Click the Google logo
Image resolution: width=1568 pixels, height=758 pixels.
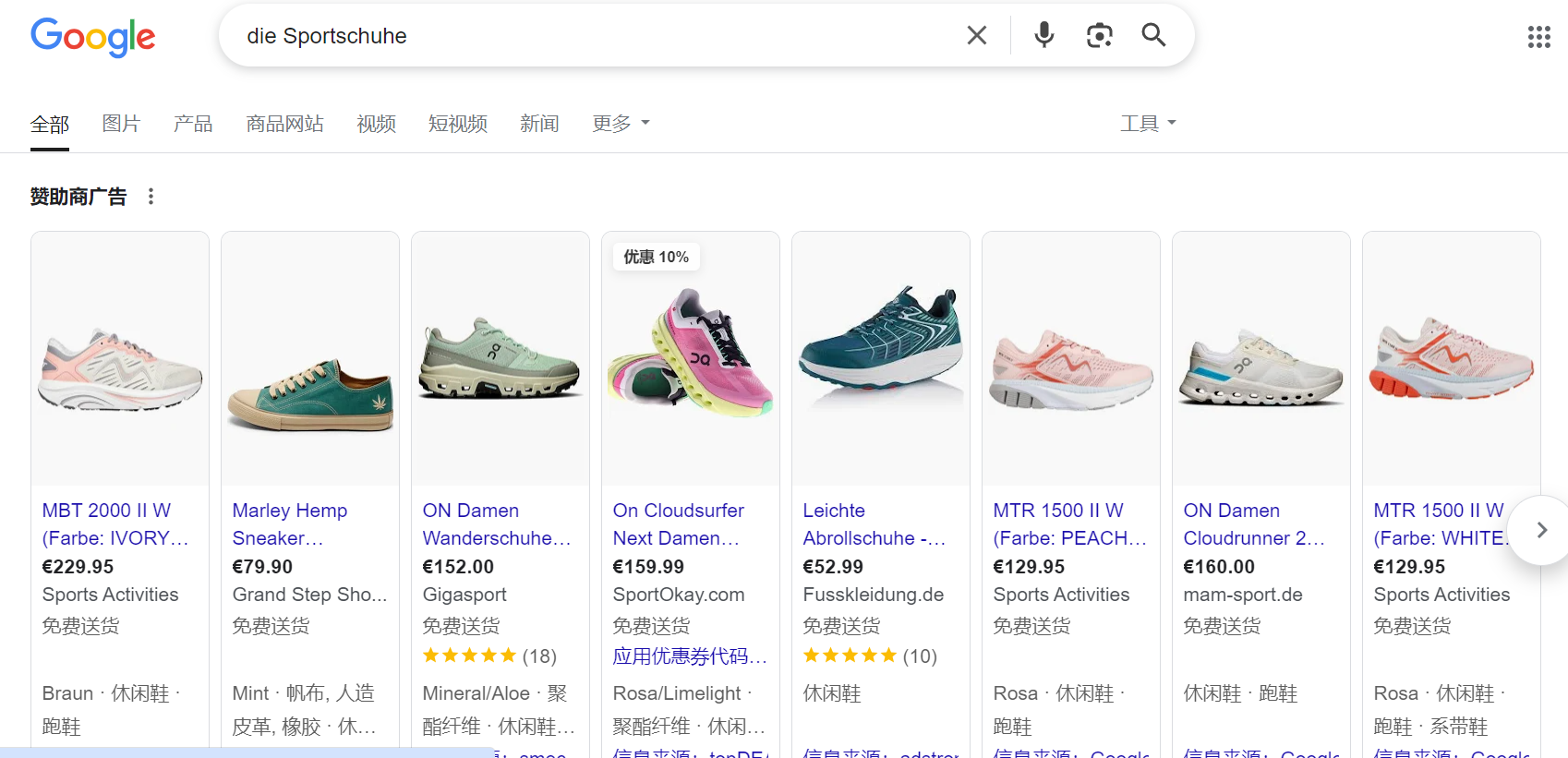(92, 37)
